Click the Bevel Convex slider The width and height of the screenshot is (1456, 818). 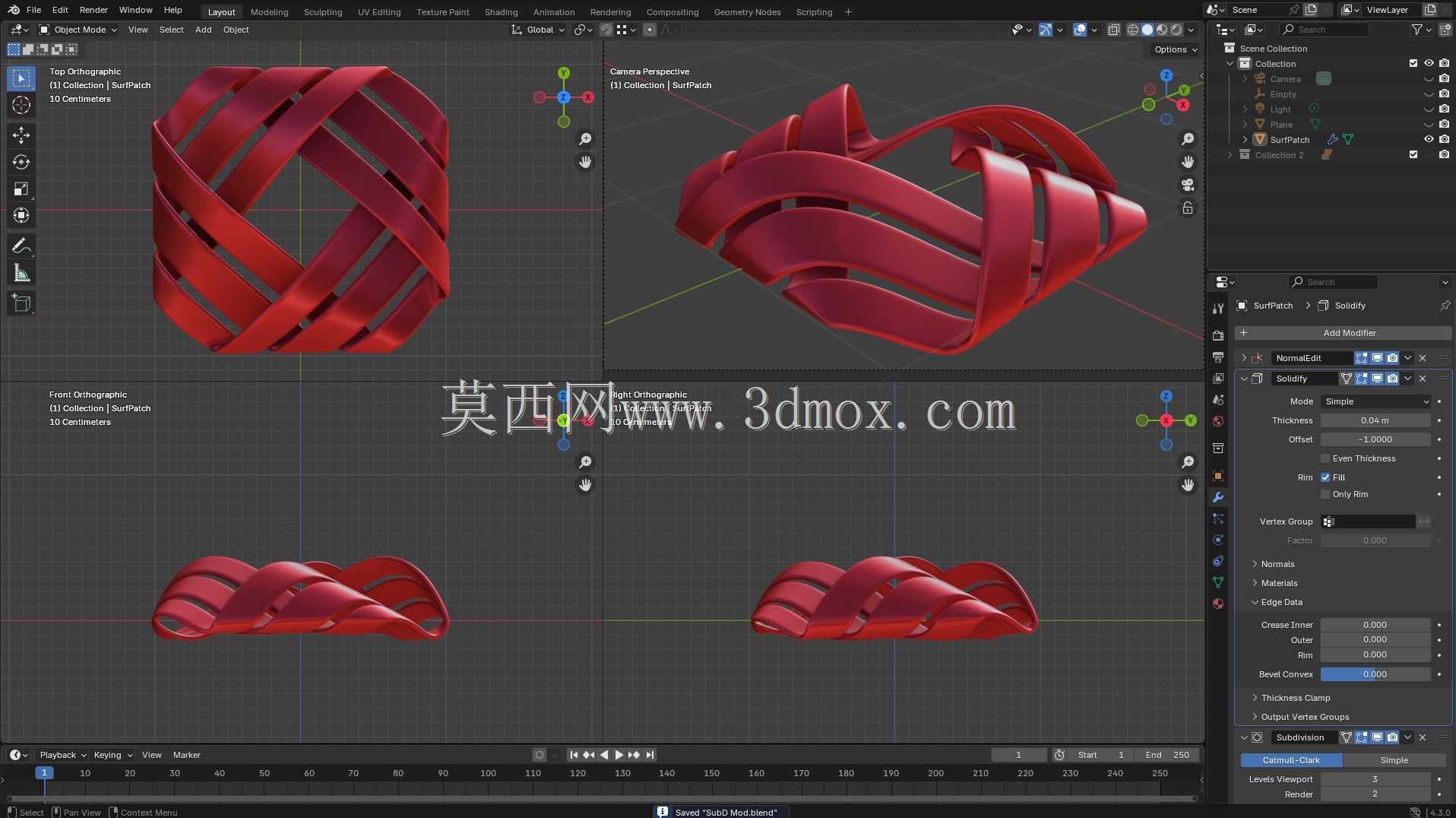(1375, 674)
